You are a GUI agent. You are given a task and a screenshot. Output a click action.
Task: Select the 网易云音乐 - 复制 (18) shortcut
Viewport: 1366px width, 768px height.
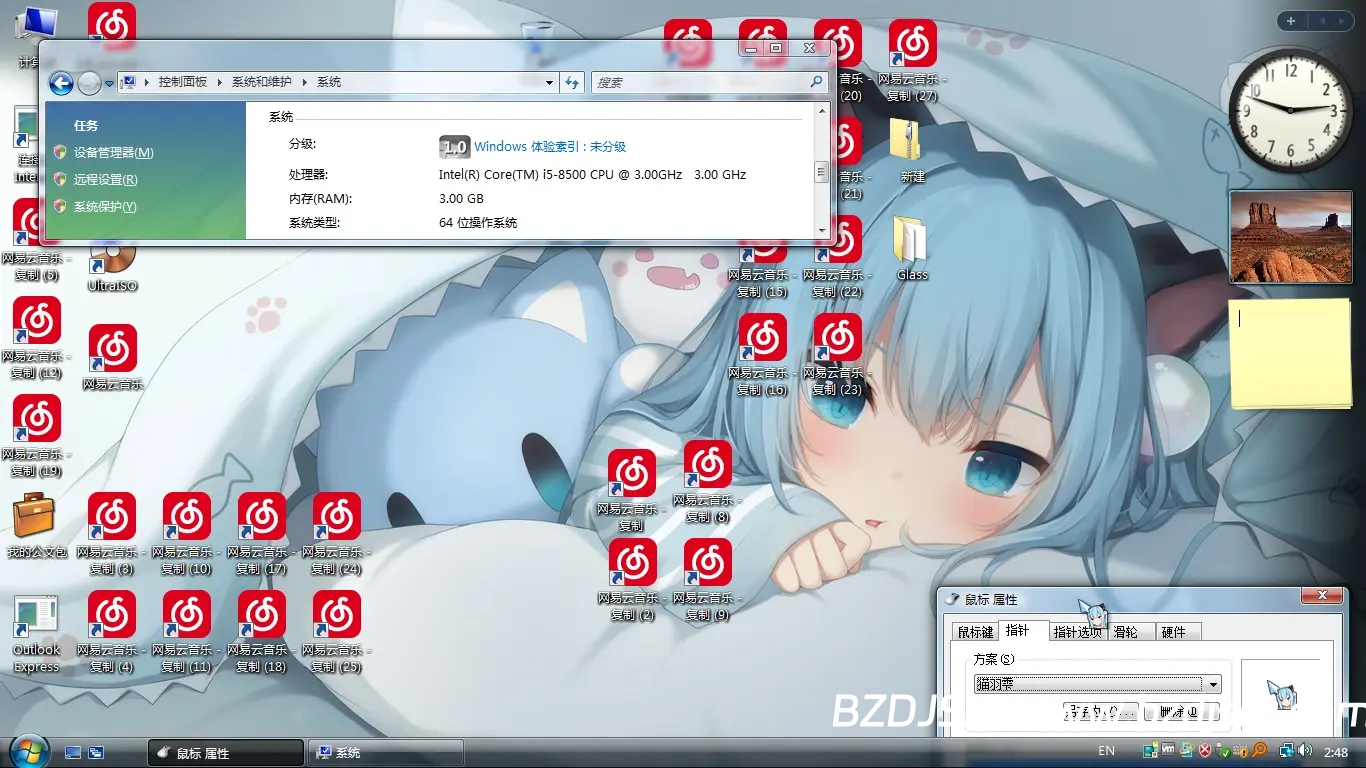pyautogui.click(x=262, y=632)
